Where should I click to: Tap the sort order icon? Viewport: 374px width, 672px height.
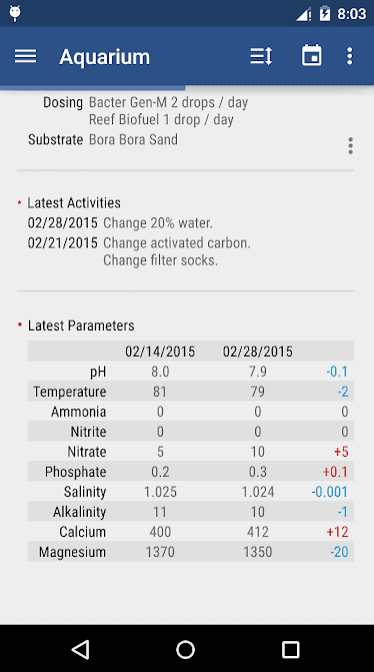point(261,56)
